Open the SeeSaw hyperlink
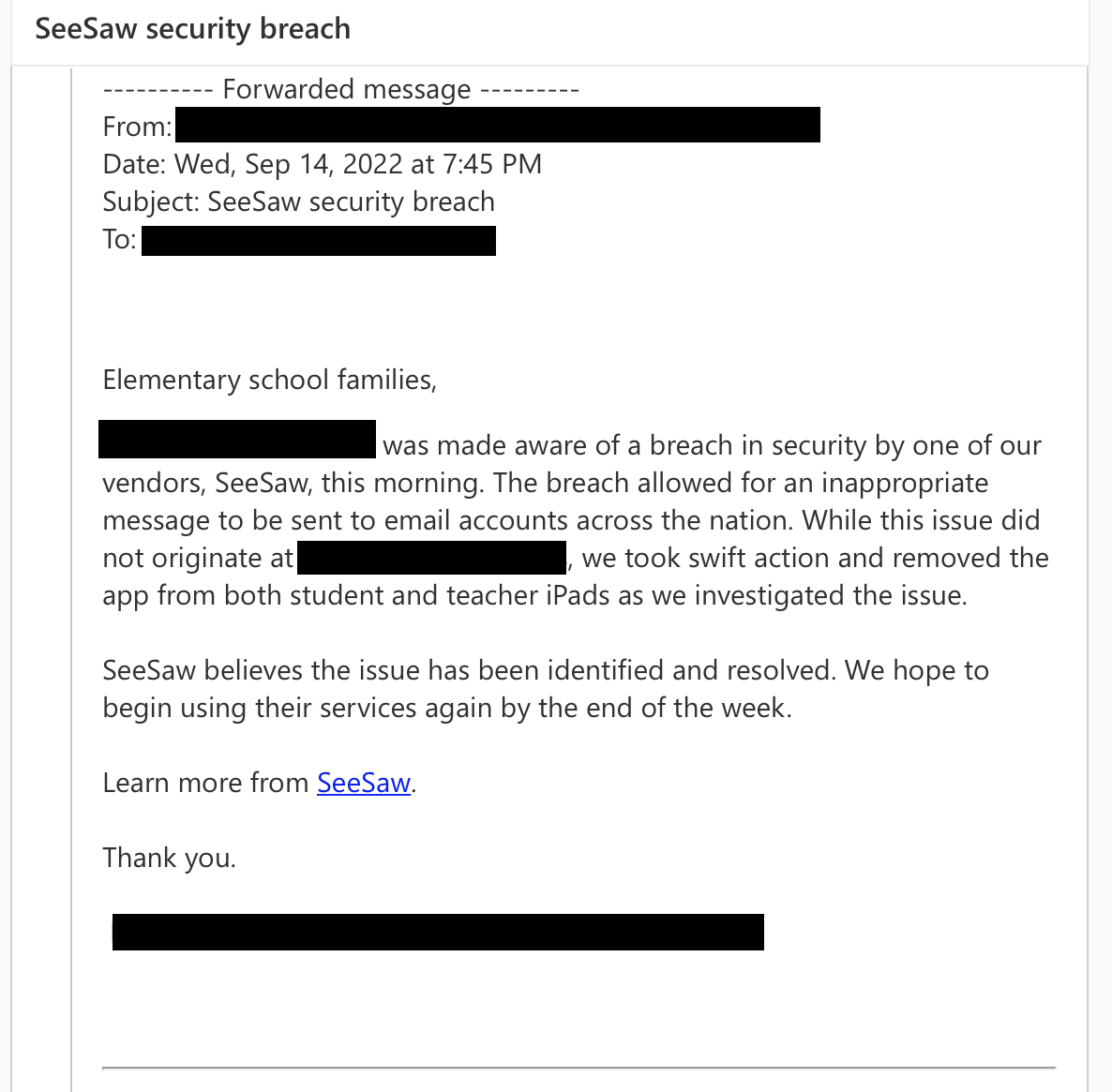 coord(364,783)
